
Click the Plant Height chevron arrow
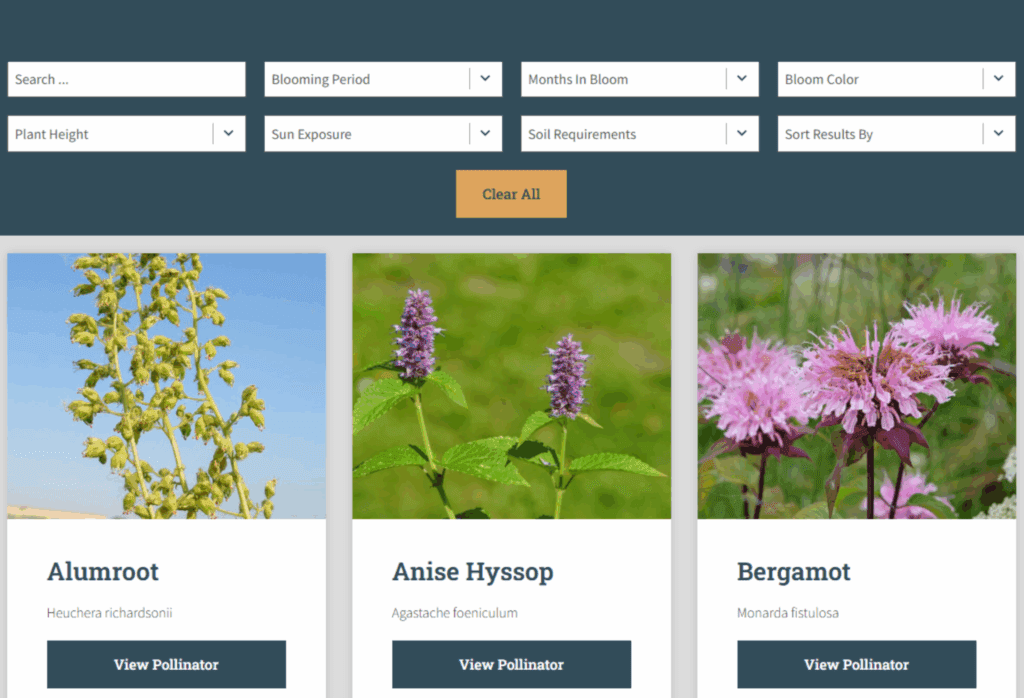(229, 133)
